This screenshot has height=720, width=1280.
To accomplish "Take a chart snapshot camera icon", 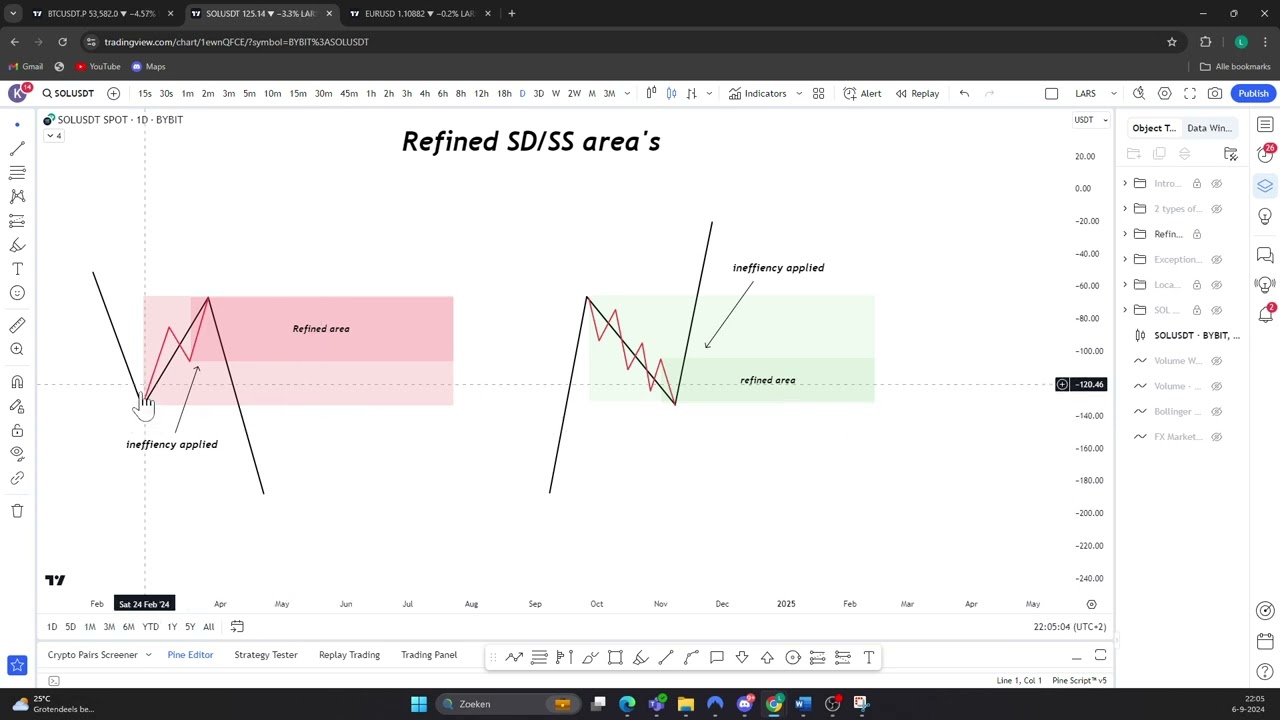I will (x=1215, y=93).
